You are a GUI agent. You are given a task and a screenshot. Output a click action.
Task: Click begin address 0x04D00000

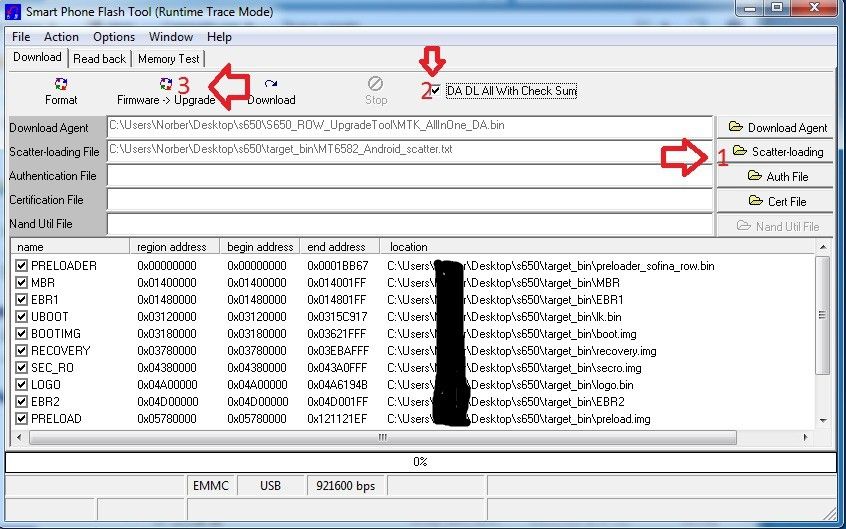(x=258, y=402)
